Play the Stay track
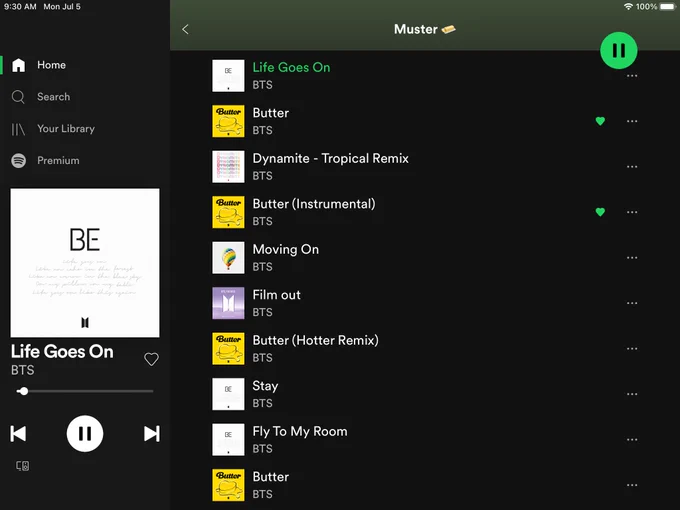680x510 pixels. [425, 394]
